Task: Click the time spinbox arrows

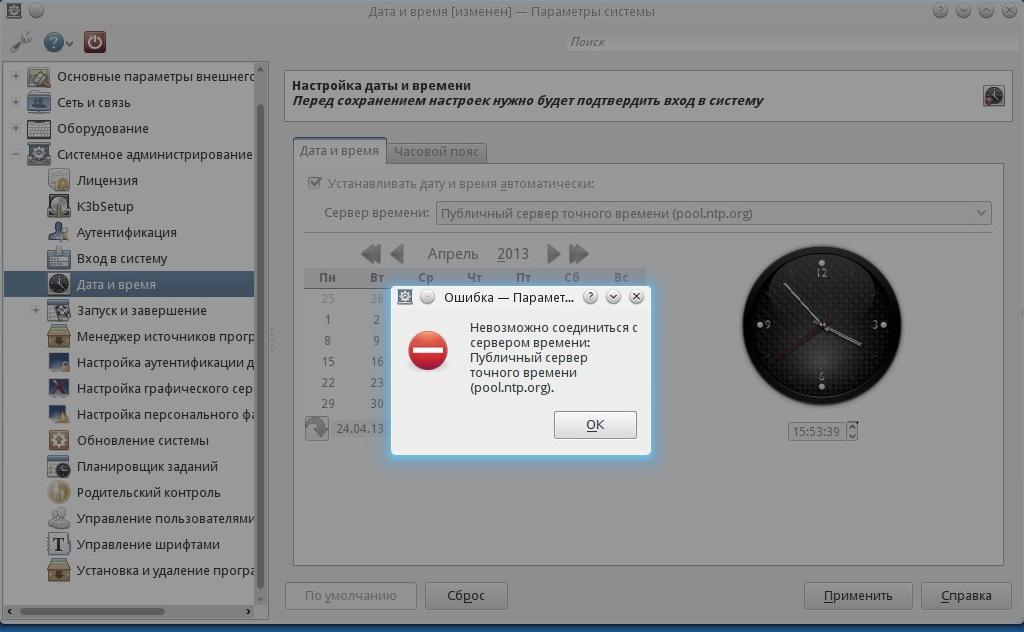Action: click(x=852, y=431)
